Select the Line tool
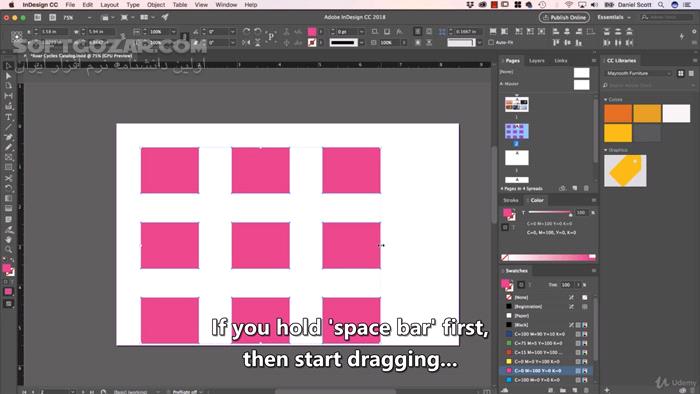The image size is (700, 394). point(8,128)
